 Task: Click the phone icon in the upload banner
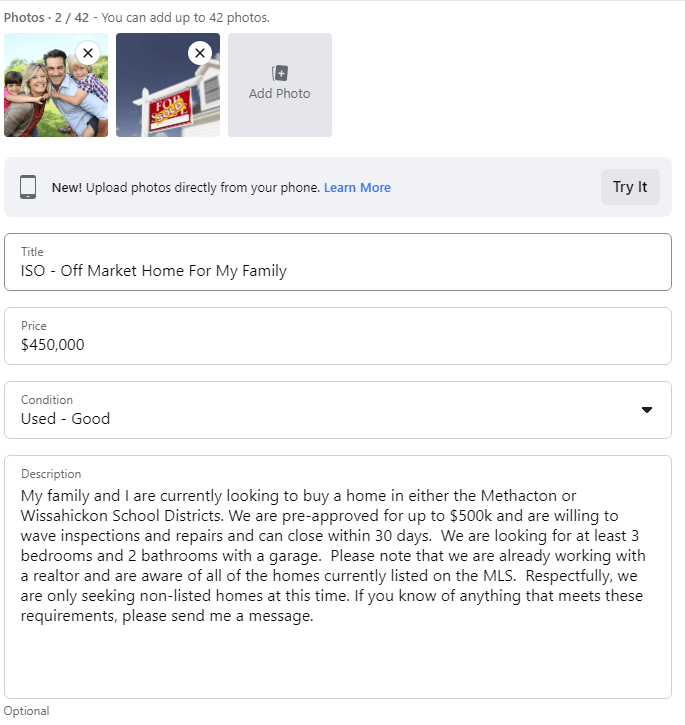[x=28, y=187]
